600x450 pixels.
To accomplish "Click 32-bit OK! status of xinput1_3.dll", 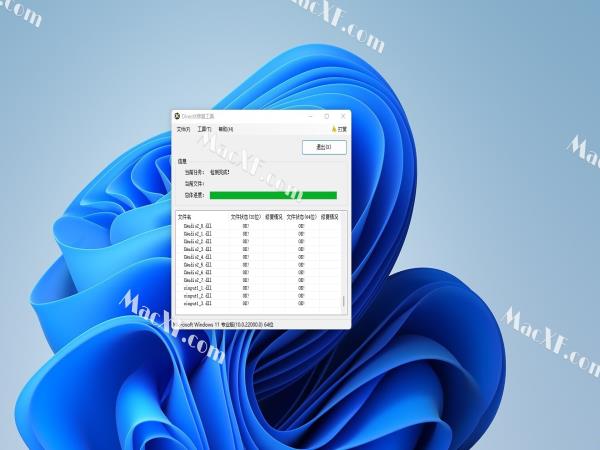I will [x=246, y=303].
